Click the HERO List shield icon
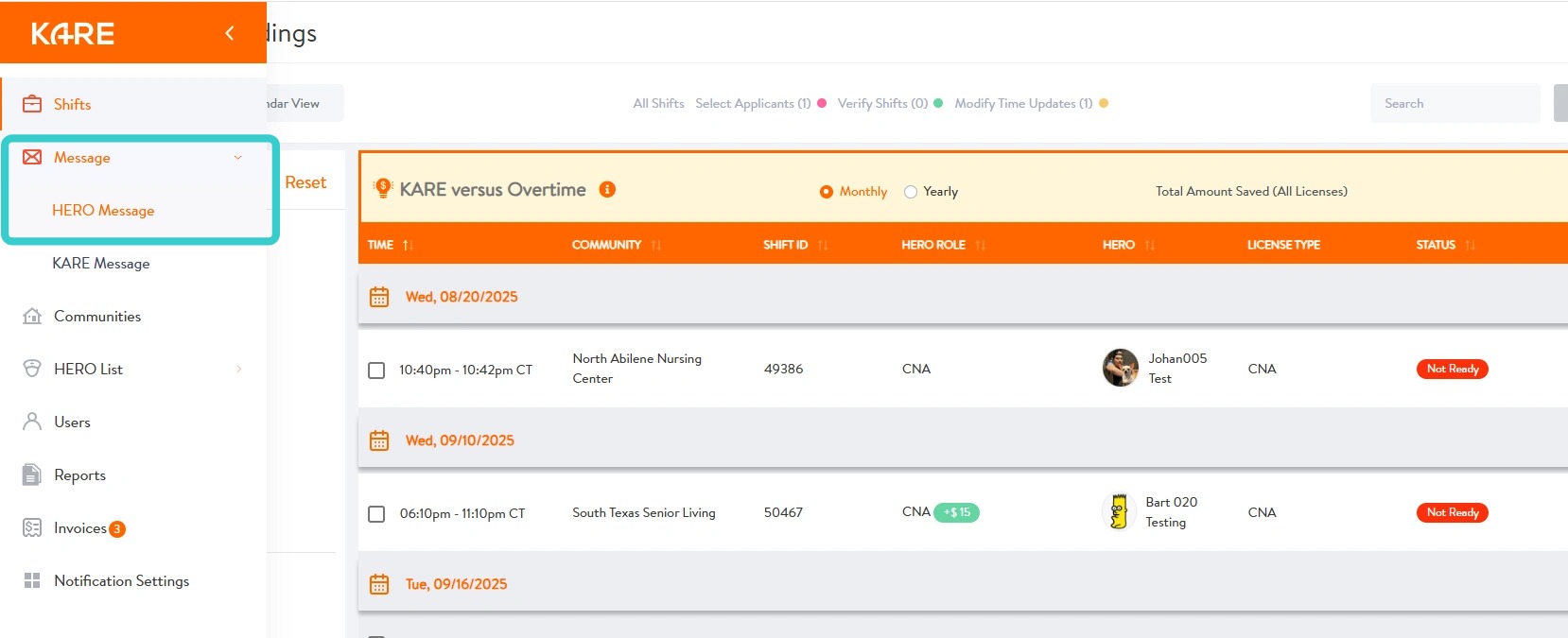The width and height of the screenshot is (1568, 638). (x=32, y=369)
